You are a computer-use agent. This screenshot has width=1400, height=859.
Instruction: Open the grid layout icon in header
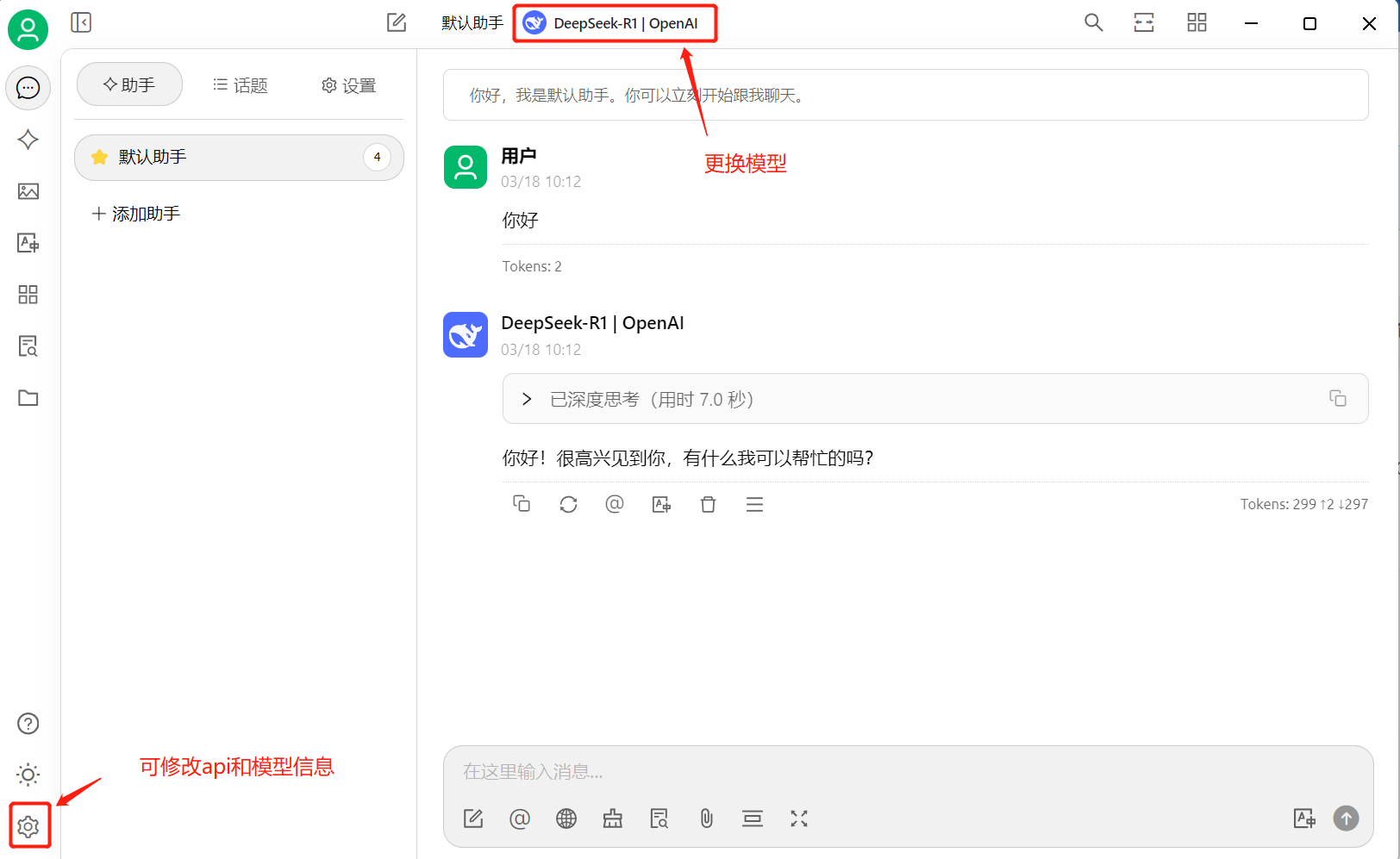1197,22
